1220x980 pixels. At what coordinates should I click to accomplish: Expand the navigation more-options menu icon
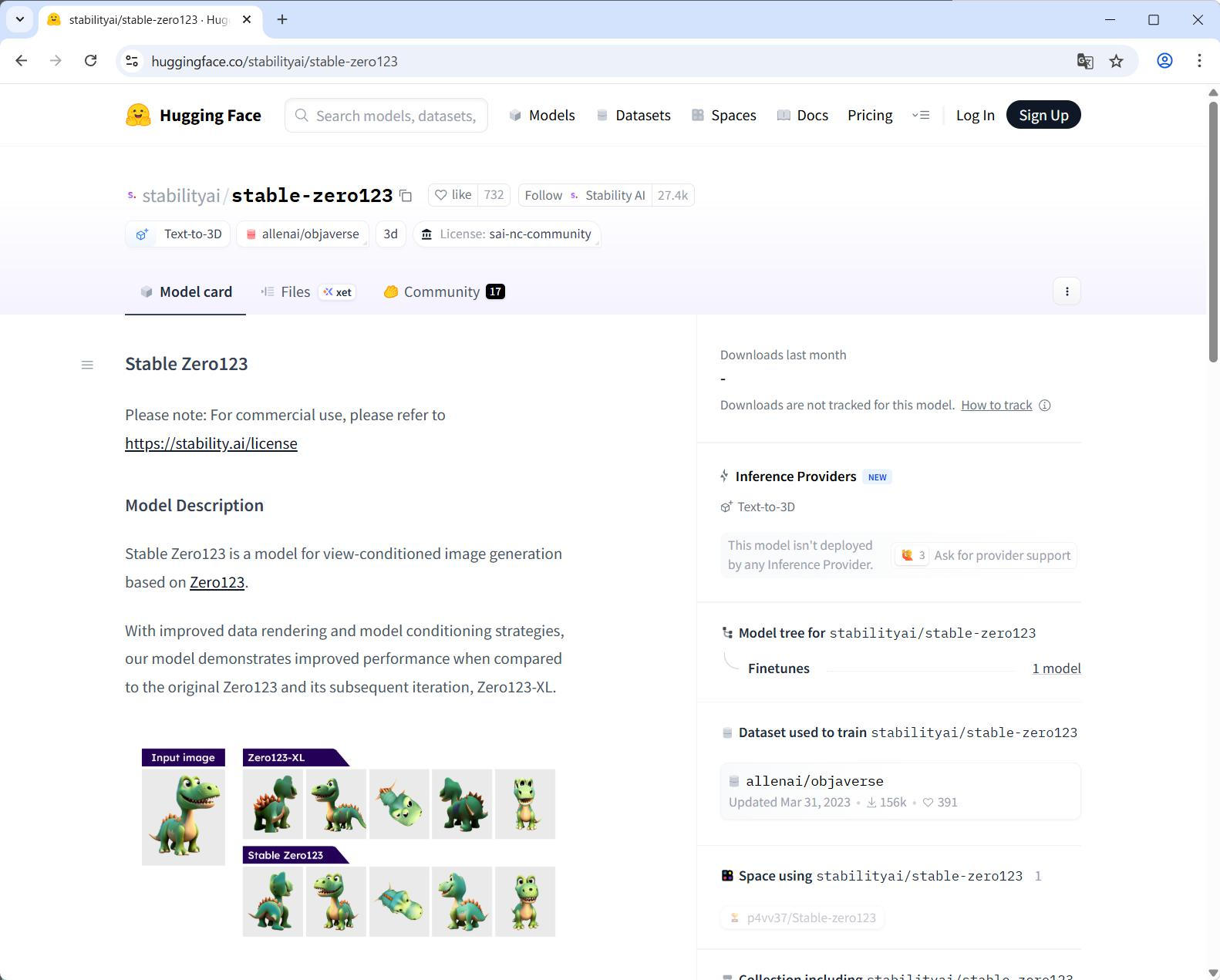pos(921,115)
